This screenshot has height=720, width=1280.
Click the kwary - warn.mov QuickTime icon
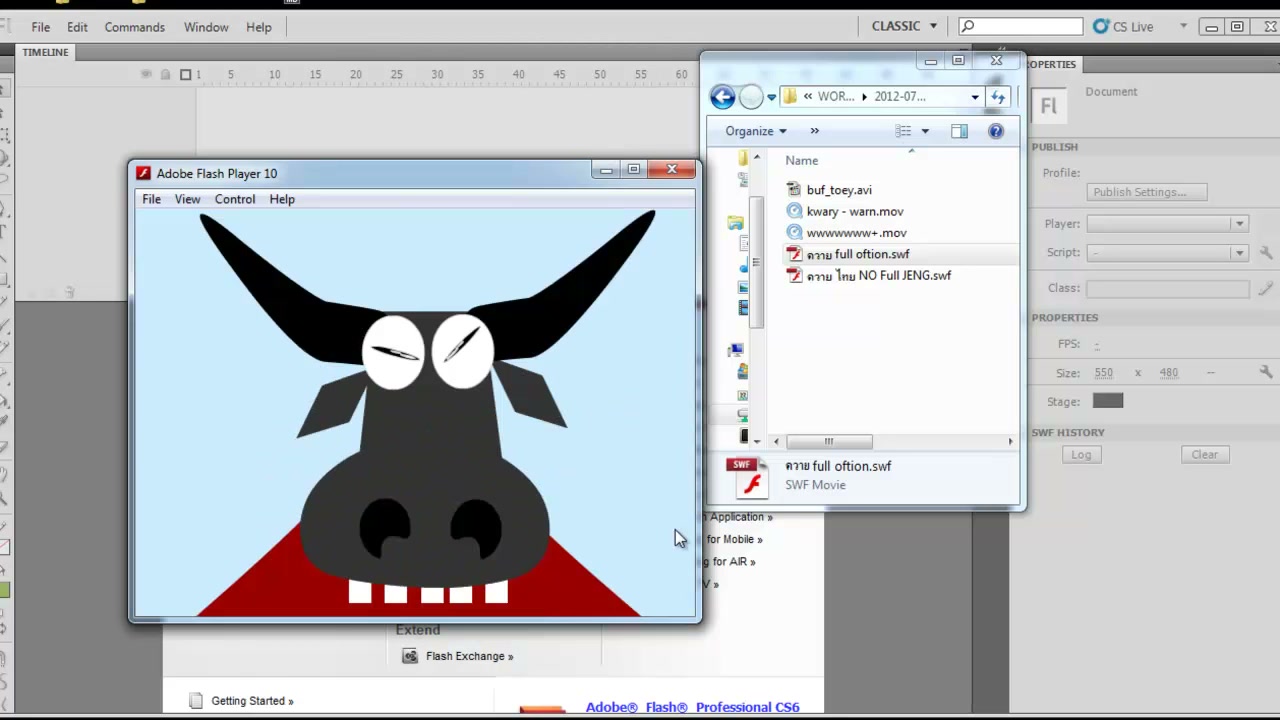pos(794,211)
